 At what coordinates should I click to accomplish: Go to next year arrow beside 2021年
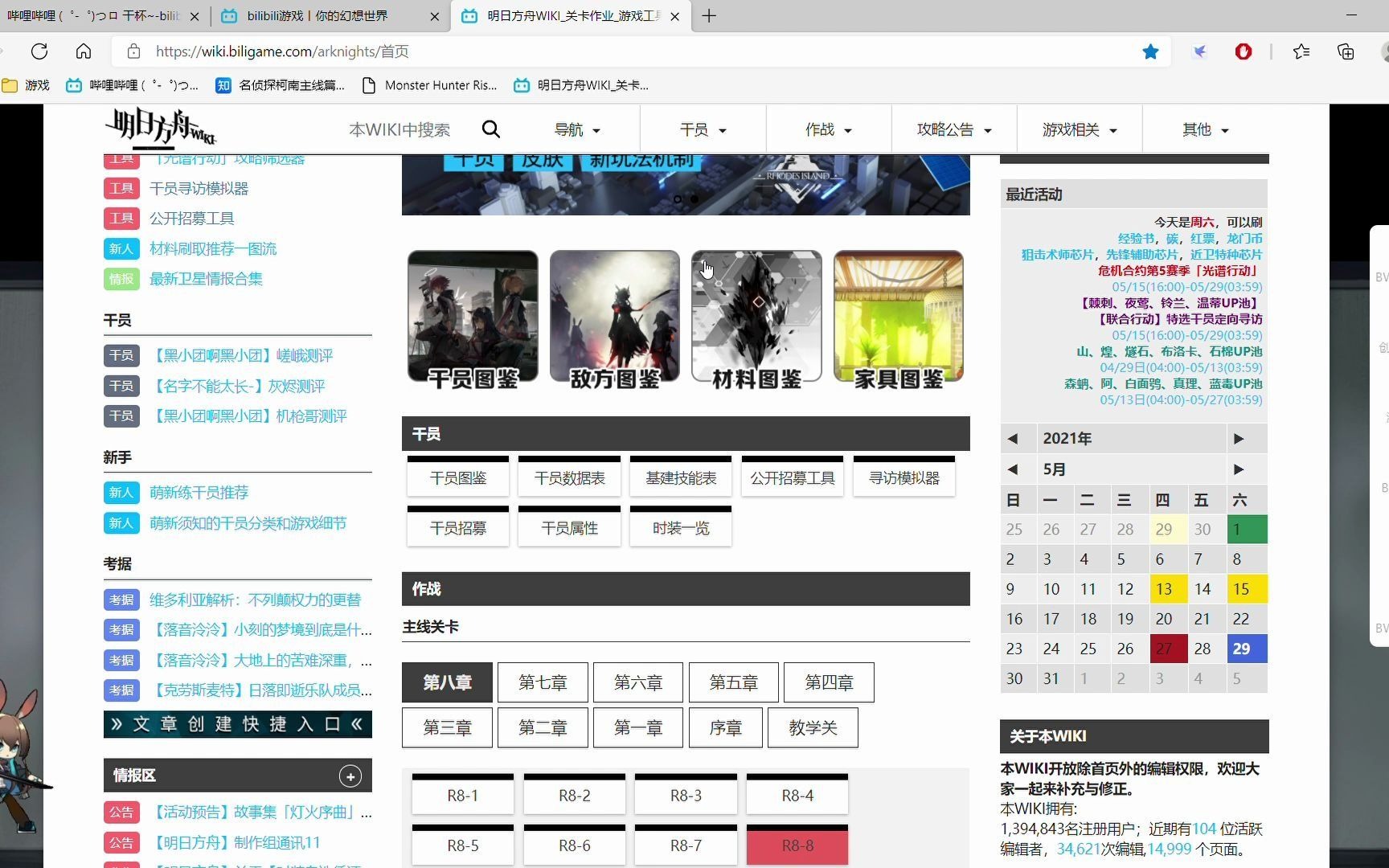(x=1239, y=439)
